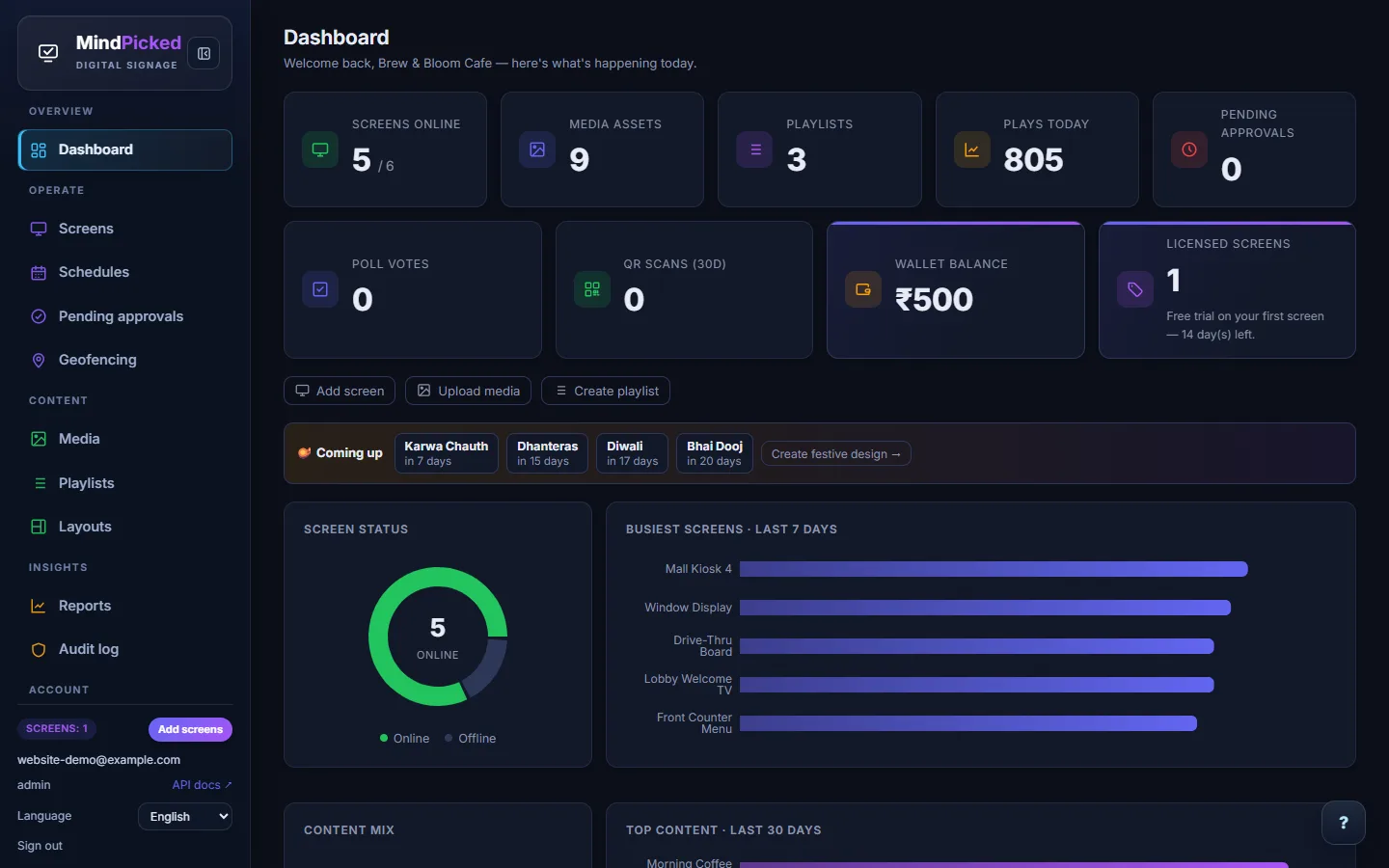
Task: Go to Screens in the sidebar
Action: tap(125, 230)
